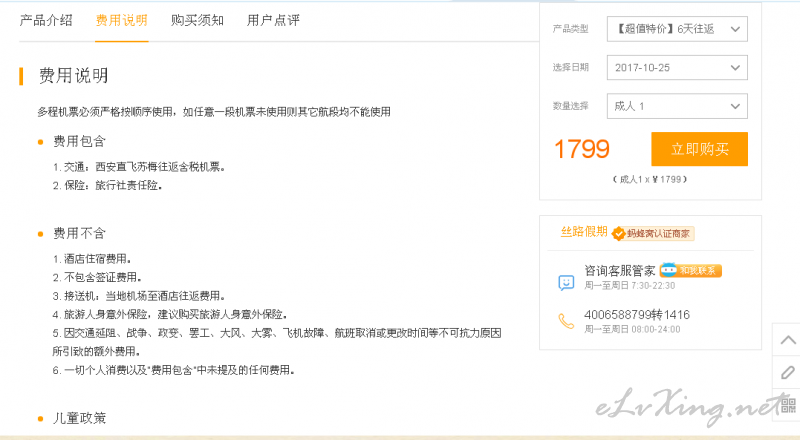Click the chat bubble customer service icon
800x440 pixels.
(x=566, y=282)
